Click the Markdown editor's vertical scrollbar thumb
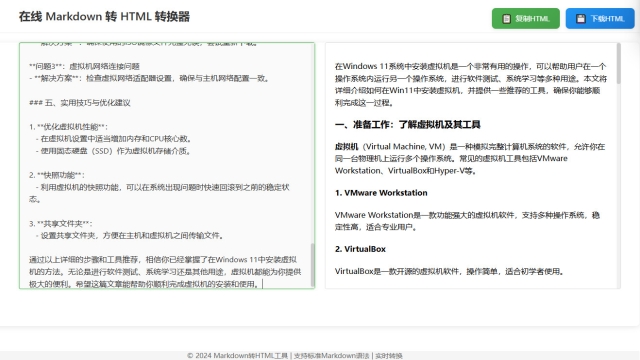Screen dimensions: 640x360 click(313, 265)
